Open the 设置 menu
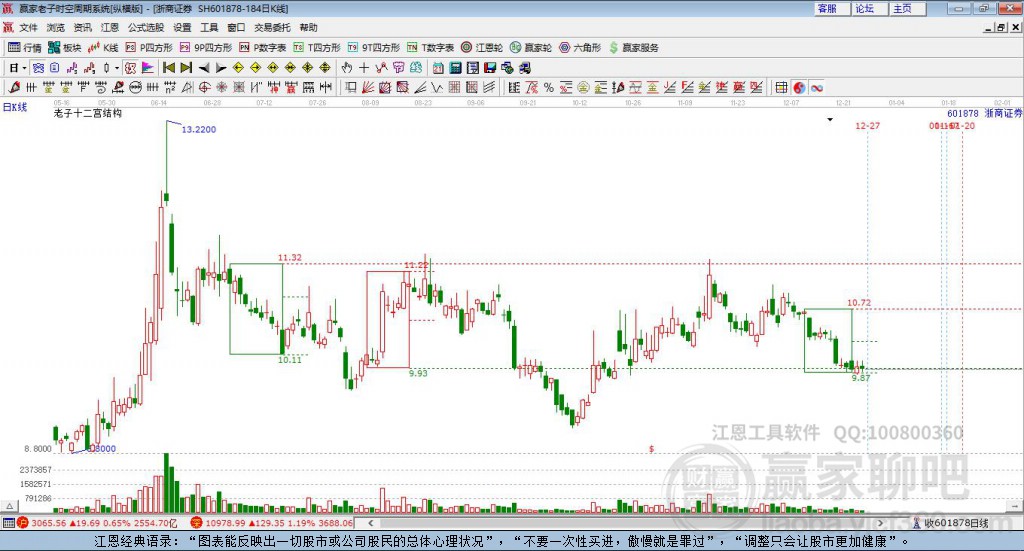Screen dimensions: 1024x551 182,27
